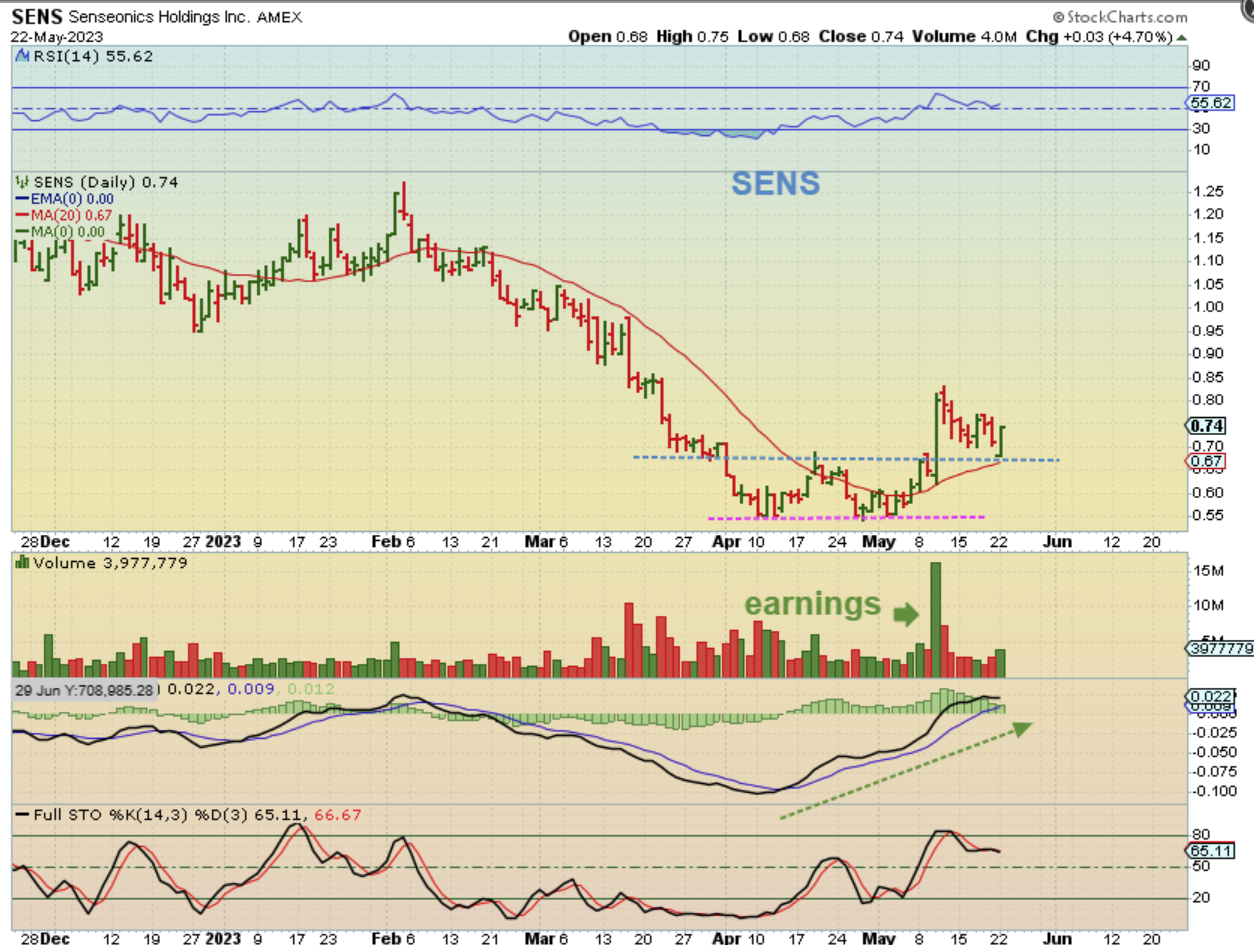The height and width of the screenshot is (945, 1254).
Task: Click the 30 level on the RSI axis
Action: pyautogui.click(x=1202, y=129)
